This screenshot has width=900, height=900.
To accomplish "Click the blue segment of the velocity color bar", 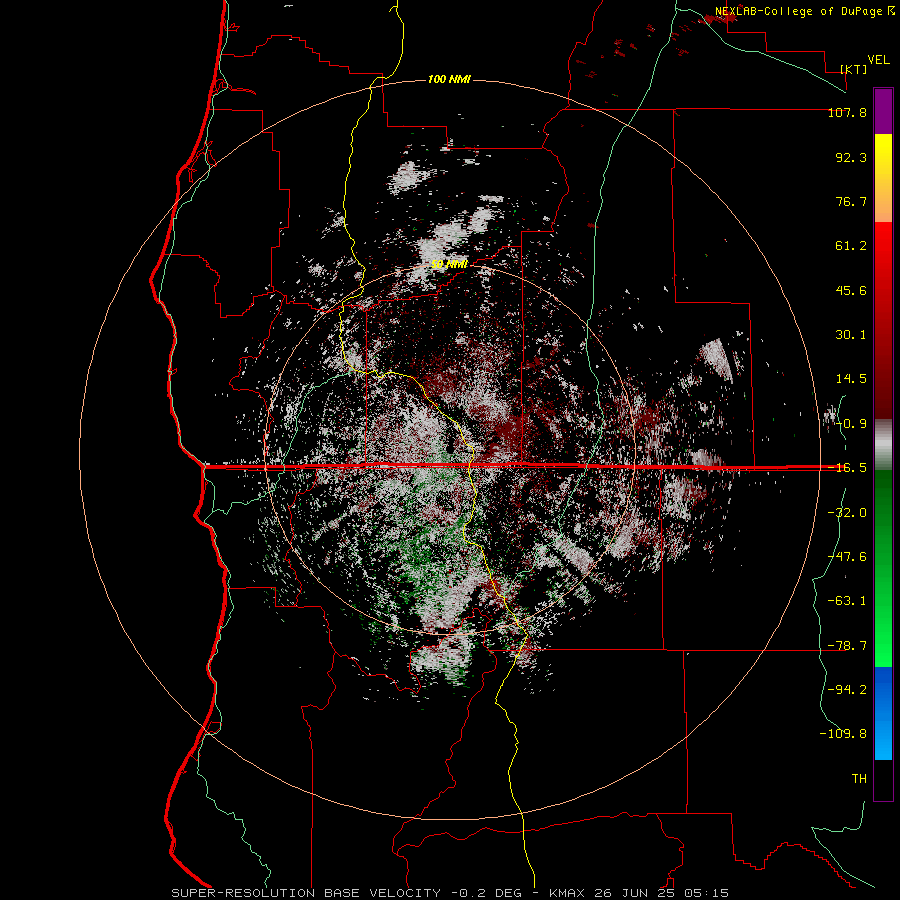I will (883, 713).
